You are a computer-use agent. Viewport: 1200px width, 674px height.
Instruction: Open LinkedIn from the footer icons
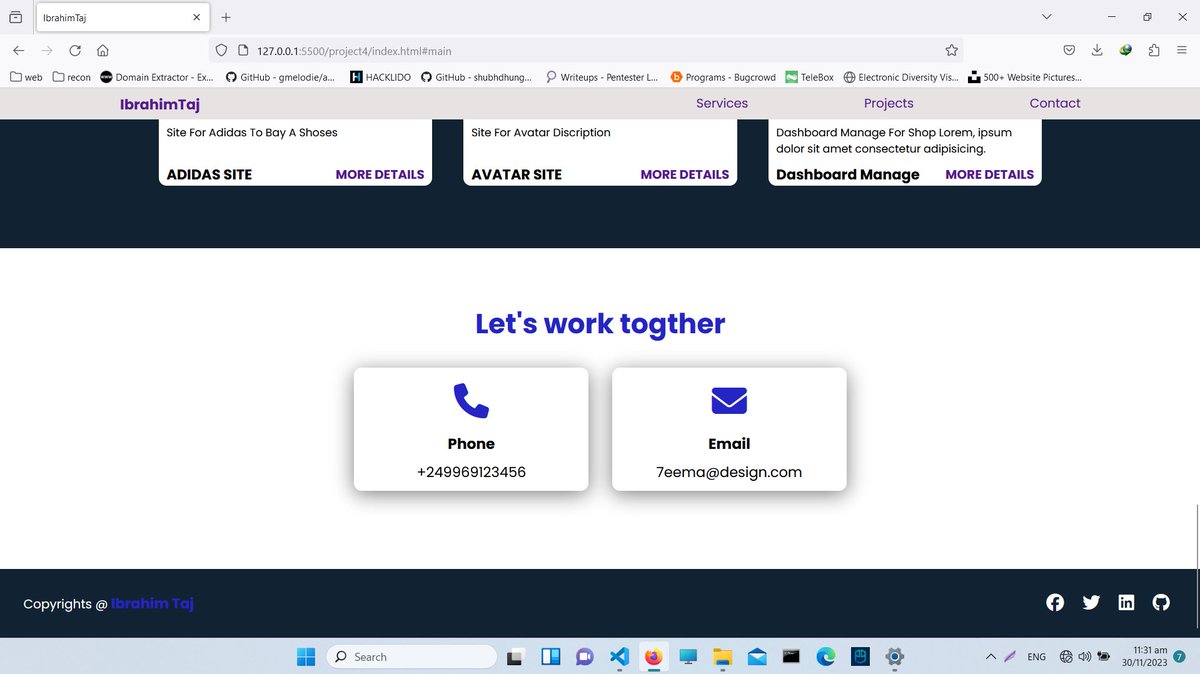click(1126, 602)
